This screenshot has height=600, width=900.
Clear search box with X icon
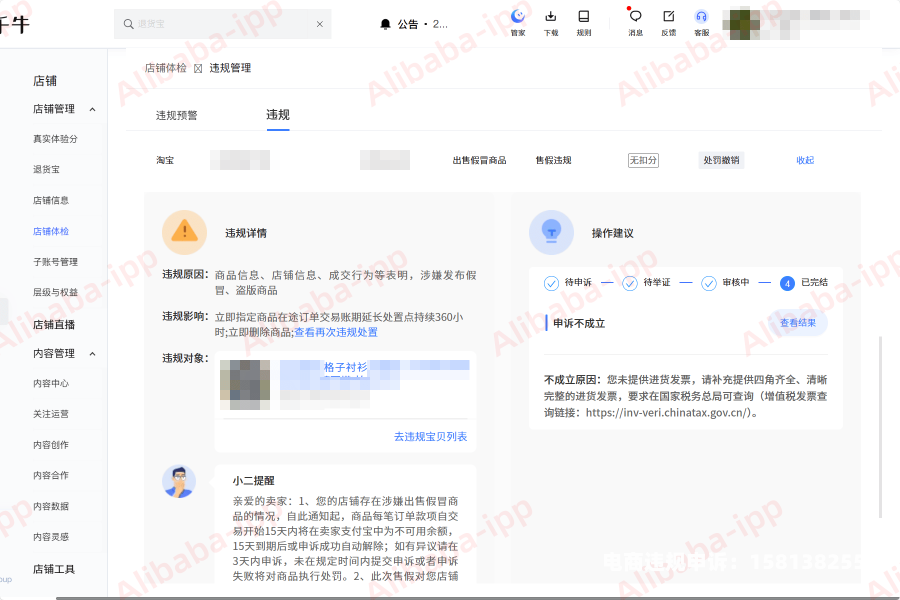pyautogui.click(x=320, y=24)
